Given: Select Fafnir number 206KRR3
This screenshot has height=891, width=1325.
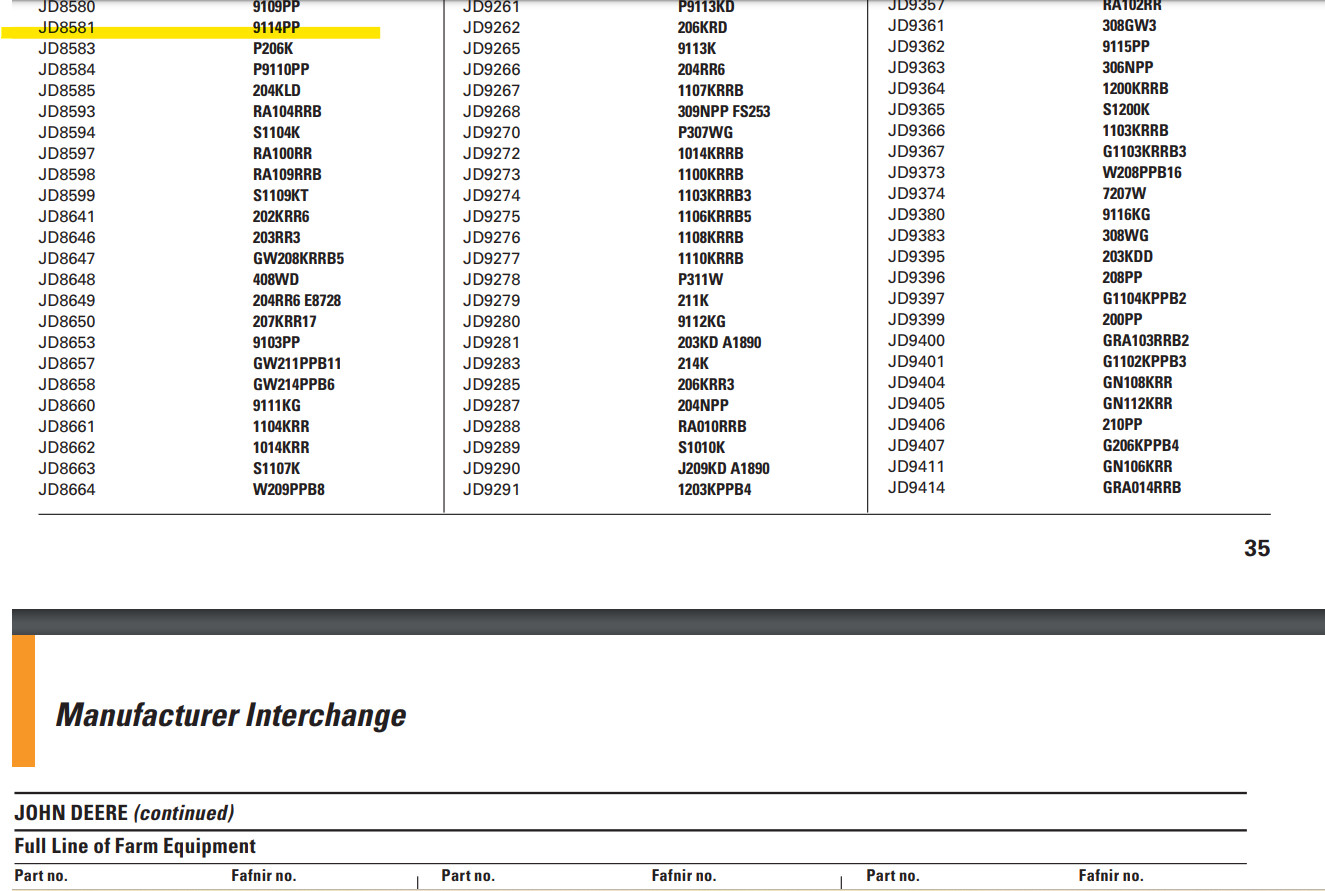Looking at the screenshot, I should pos(706,385).
